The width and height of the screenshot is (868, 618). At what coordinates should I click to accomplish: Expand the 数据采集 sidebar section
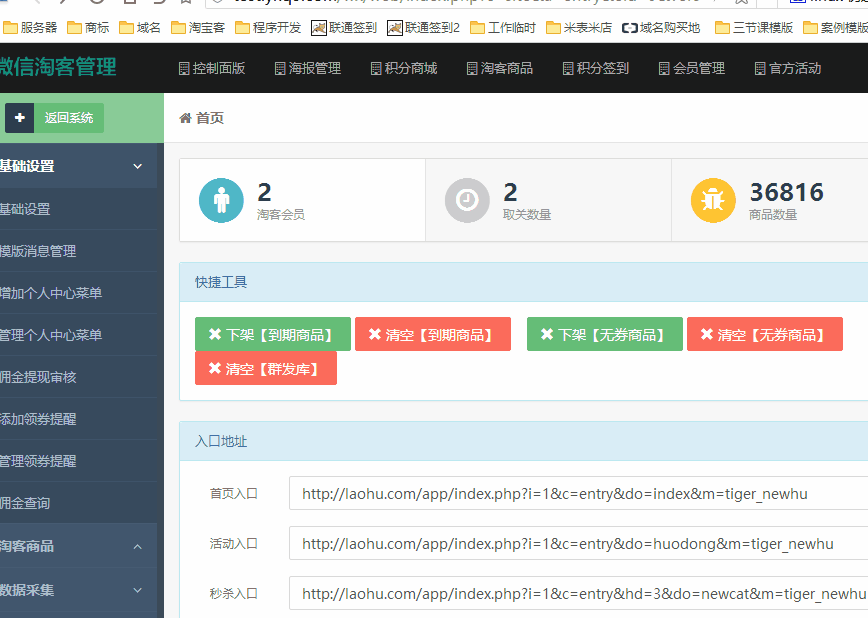click(x=137, y=590)
